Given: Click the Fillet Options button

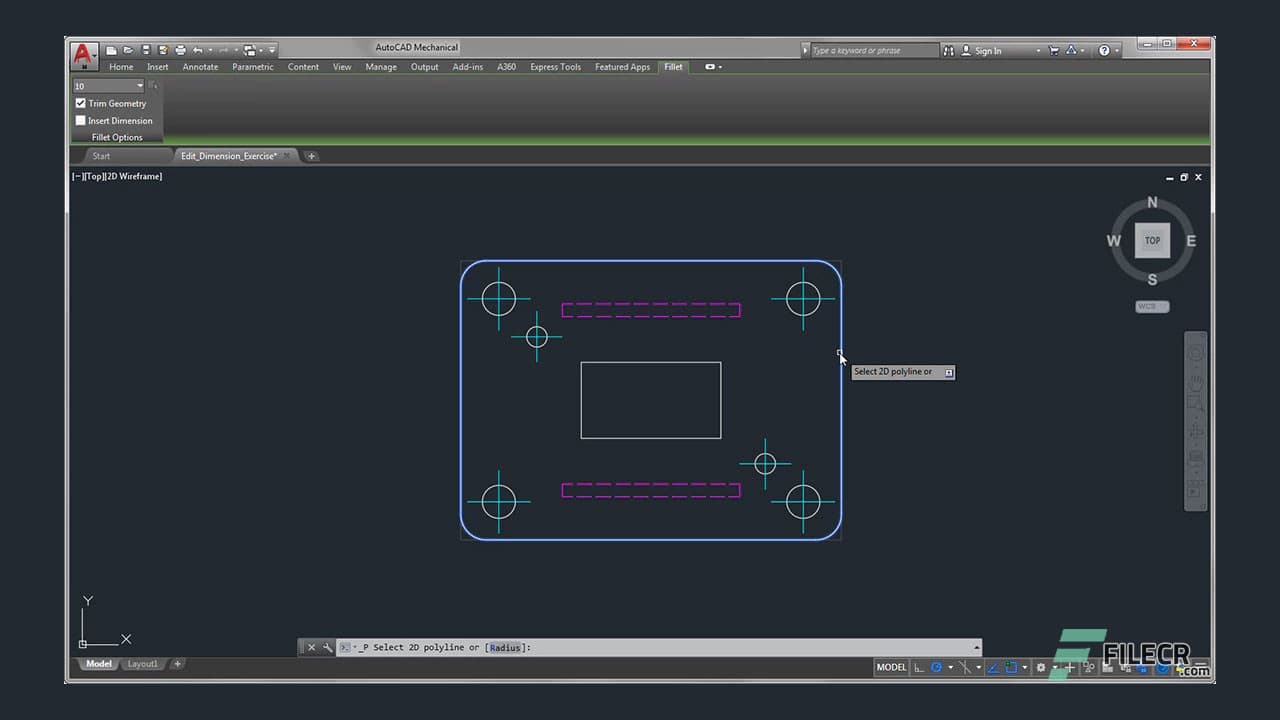Looking at the screenshot, I should click(117, 137).
